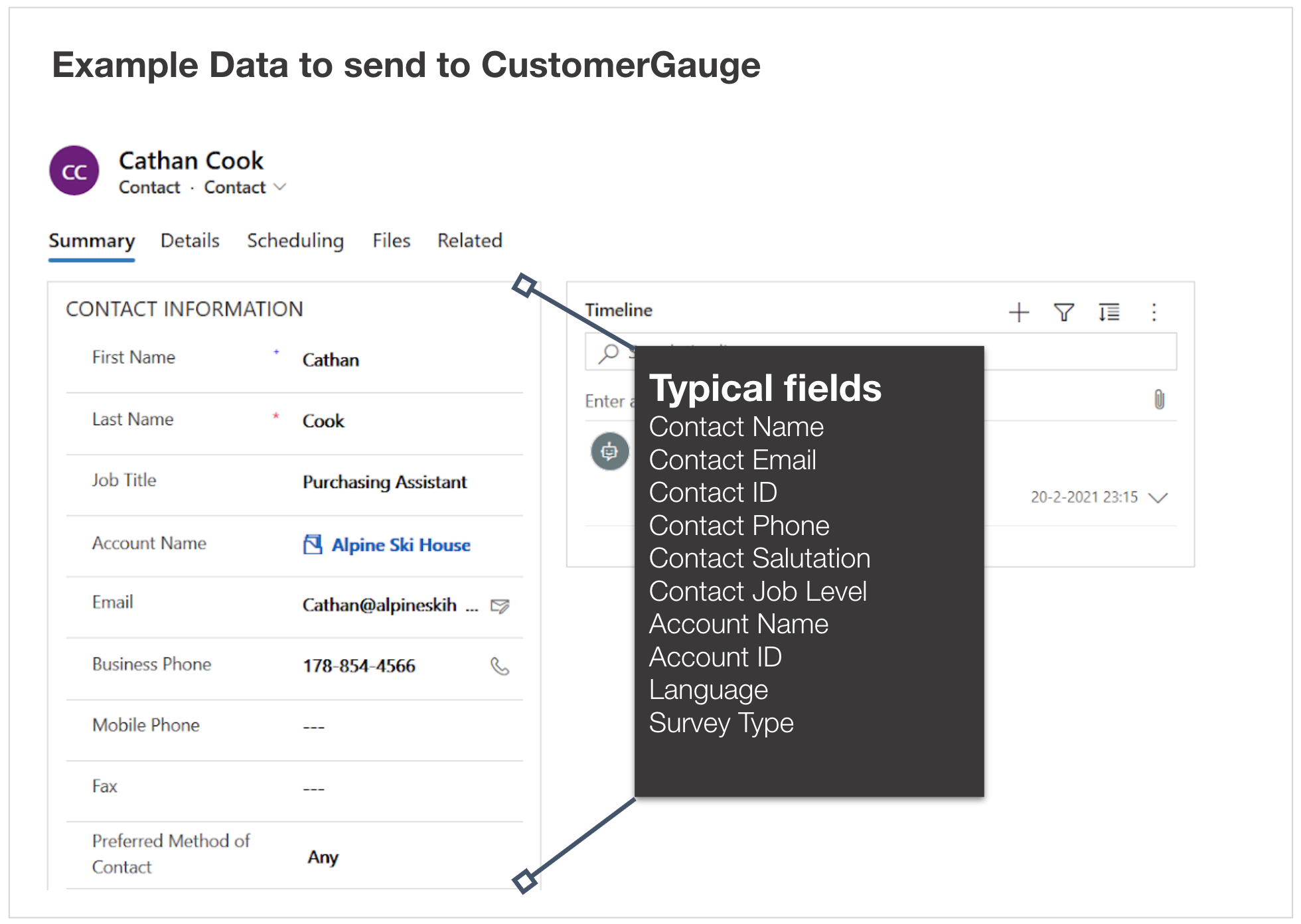Click the Cathan Cook record title

tap(191, 161)
